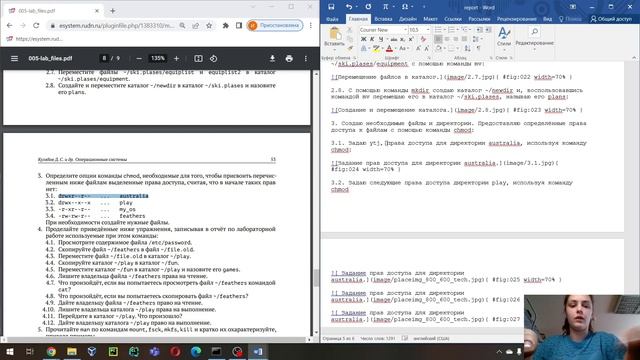Viewport: 640px width, 360px height.
Task: Click the fit to page button
Action: click(x=198, y=58)
